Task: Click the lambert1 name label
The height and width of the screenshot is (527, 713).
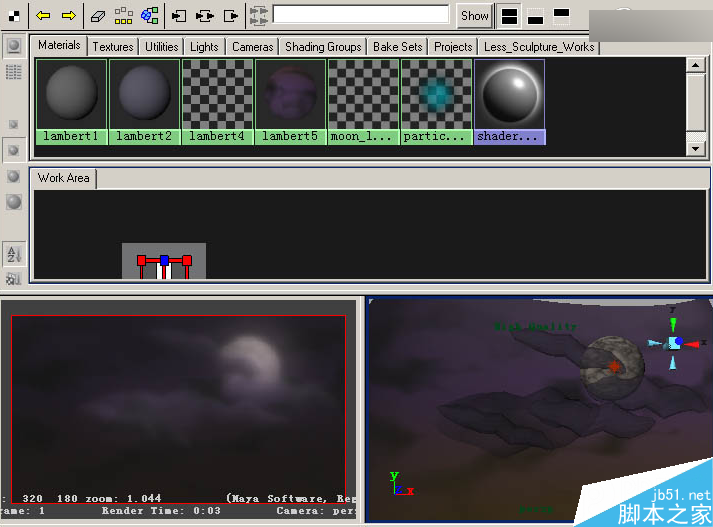Action: tap(71, 136)
